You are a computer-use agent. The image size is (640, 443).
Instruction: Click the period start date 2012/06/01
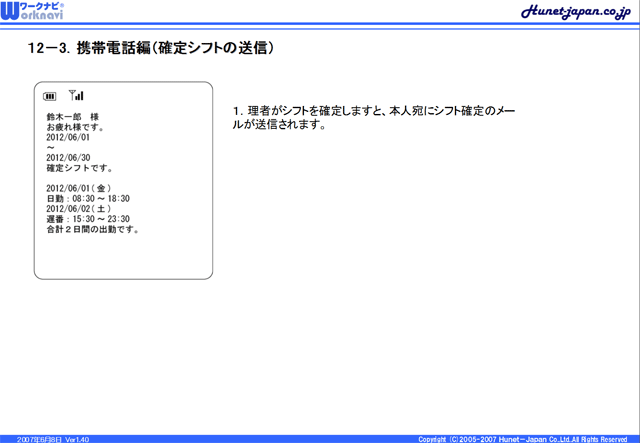tap(68, 138)
